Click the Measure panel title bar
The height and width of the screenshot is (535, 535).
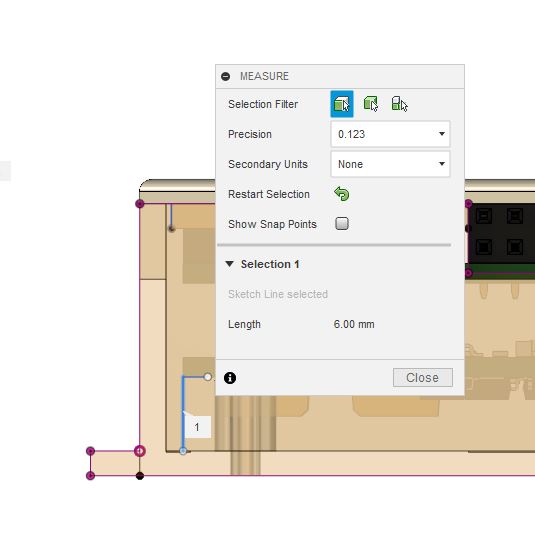340,76
